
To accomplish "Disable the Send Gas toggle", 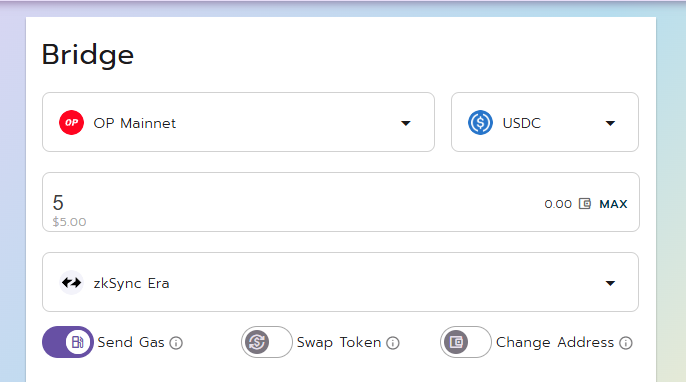I will 68,342.
